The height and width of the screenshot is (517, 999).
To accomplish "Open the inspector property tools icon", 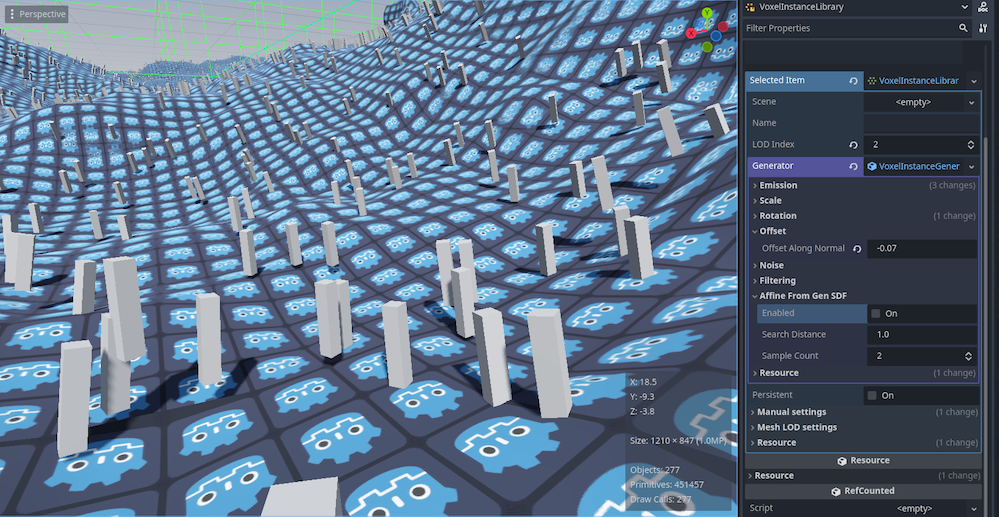I will click(983, 28).
